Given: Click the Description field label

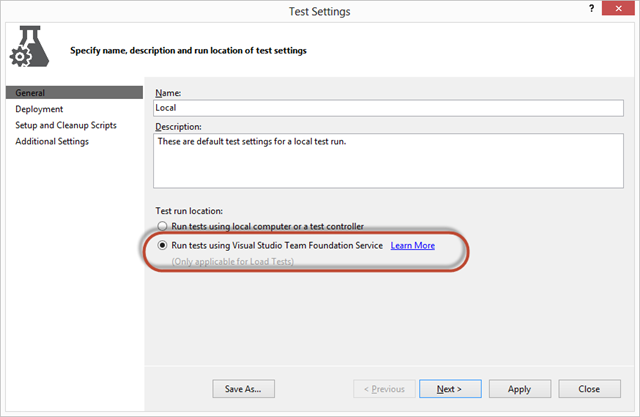Looking at the screenshot, I should 178,127.
